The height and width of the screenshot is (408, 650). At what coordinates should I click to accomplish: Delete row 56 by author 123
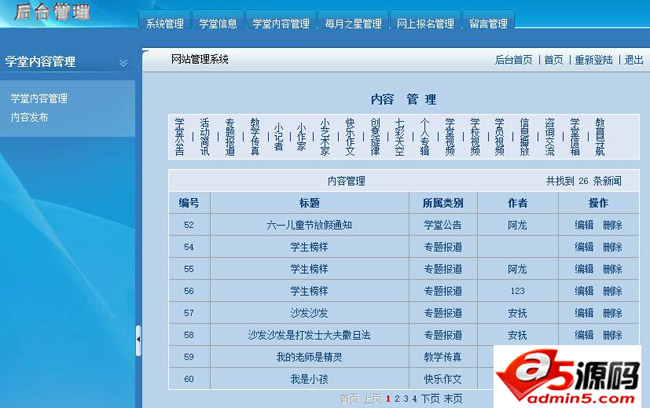pyautogui.click(x=613, y=291)
